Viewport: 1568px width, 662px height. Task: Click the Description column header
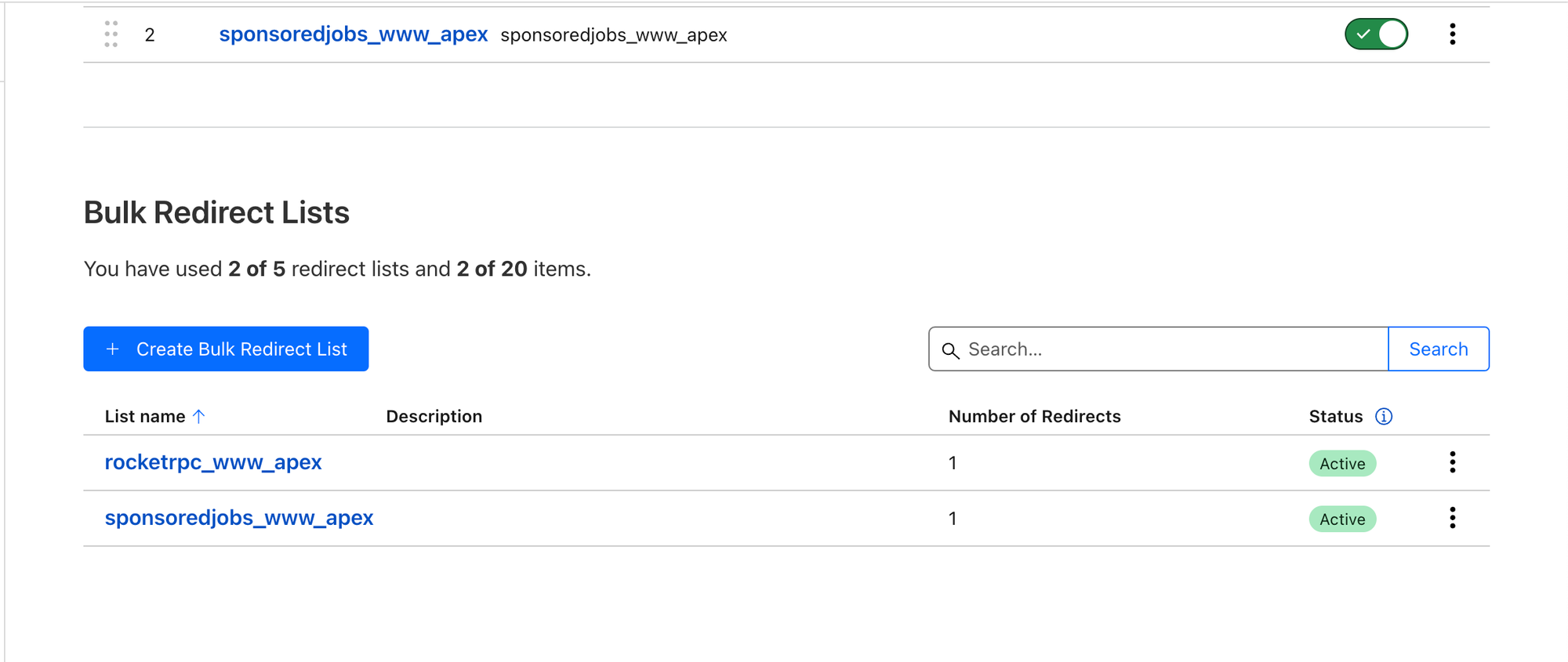[434, 416]
